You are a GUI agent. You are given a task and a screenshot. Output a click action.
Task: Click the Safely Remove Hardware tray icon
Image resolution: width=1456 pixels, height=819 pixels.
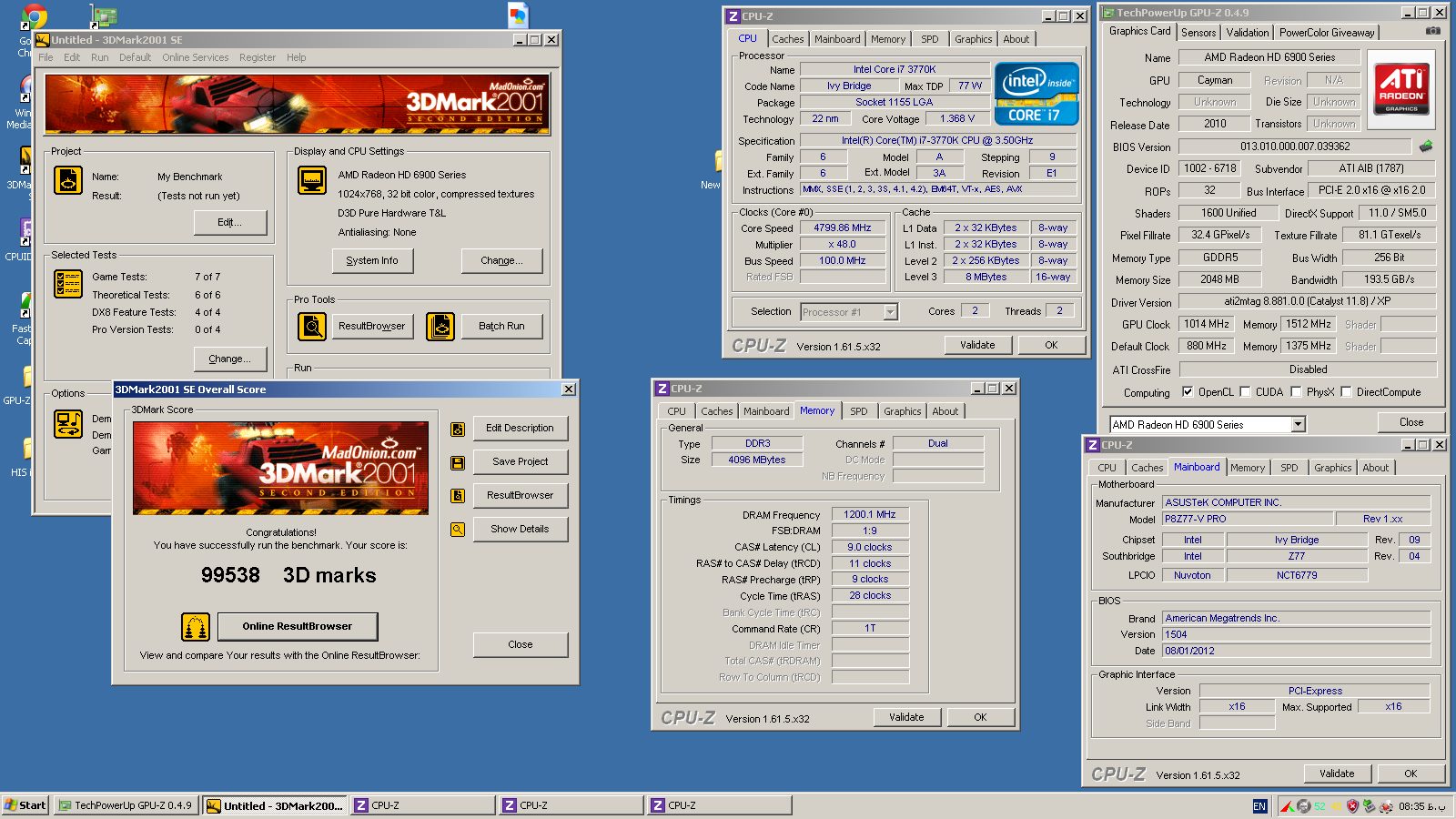[1370, 806]
